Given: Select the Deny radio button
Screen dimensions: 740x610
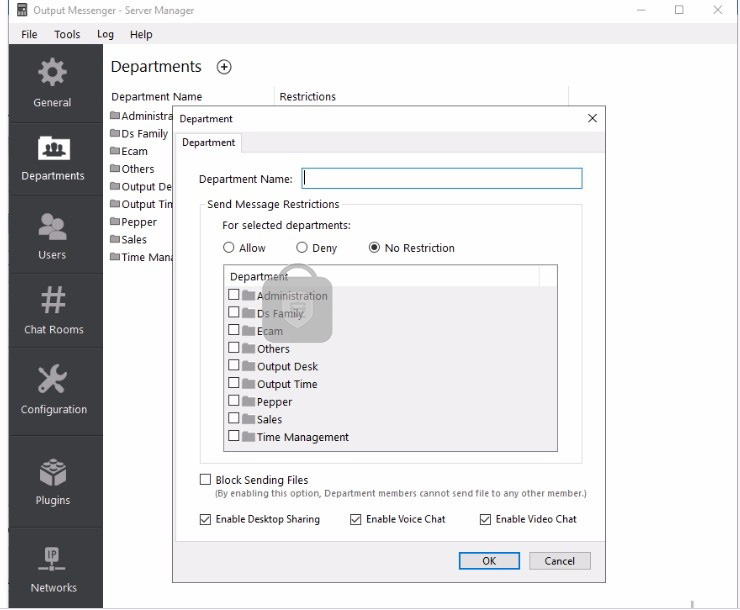Looking at the screenshot, I should [x=302, y=248].
